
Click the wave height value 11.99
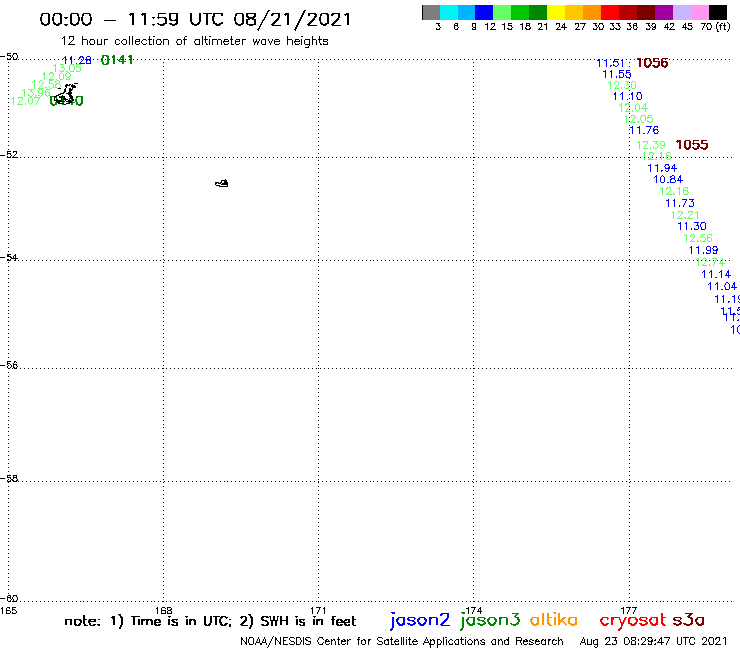click(704, 250)
